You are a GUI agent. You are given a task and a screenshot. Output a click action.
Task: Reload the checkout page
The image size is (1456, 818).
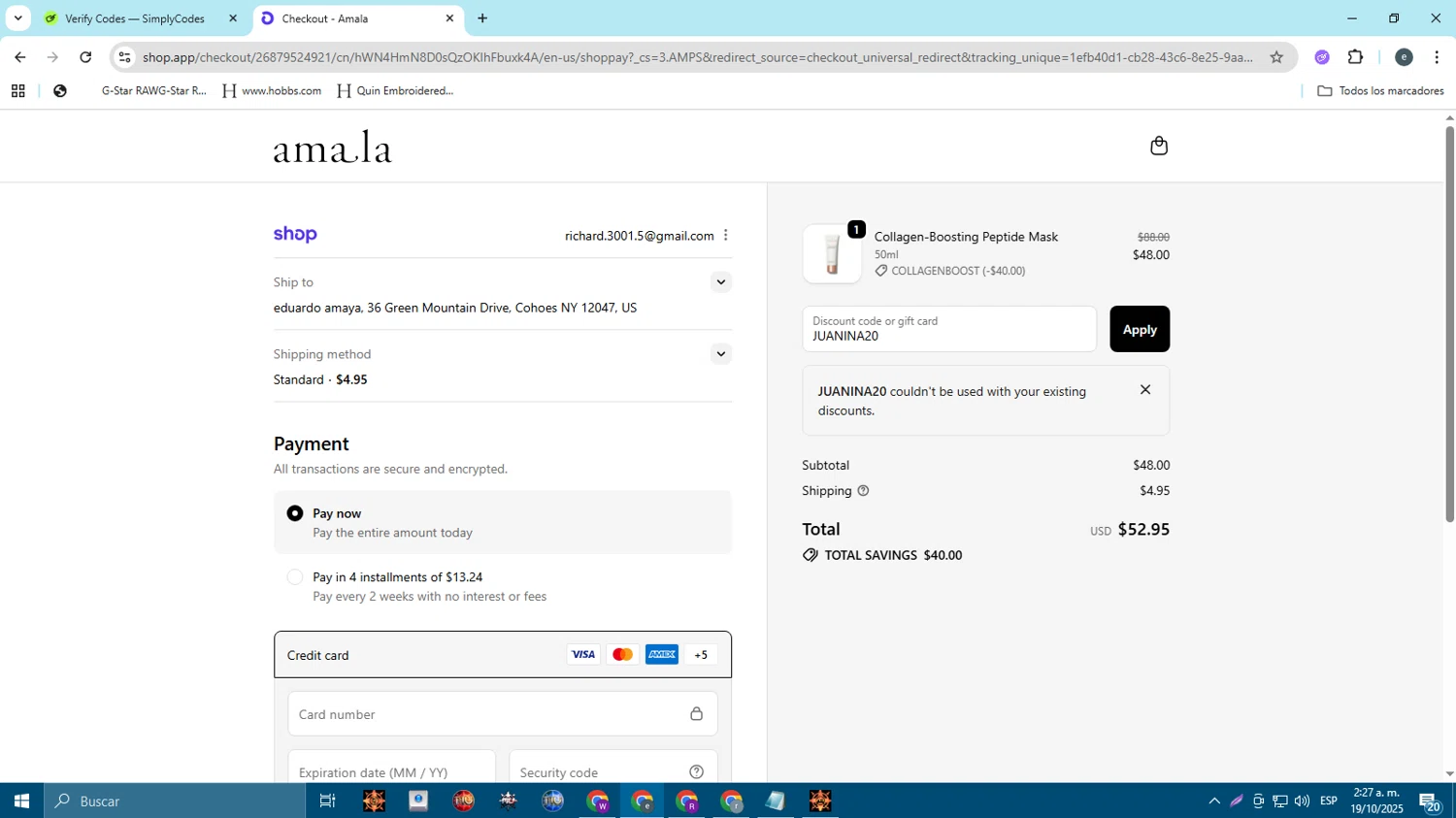click(85, 57)
